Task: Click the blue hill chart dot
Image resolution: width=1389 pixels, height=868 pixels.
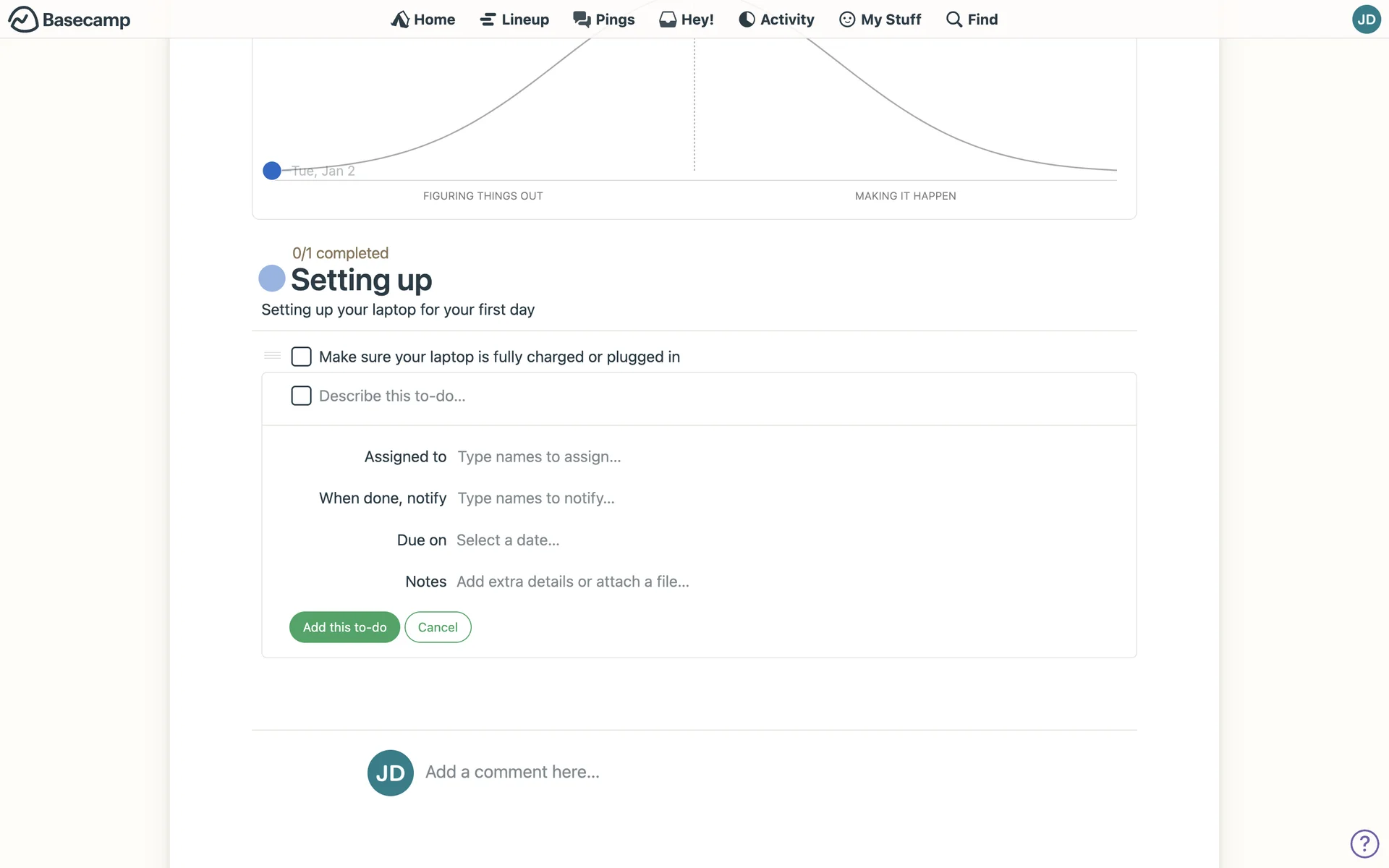Action: tap(272, 171)
